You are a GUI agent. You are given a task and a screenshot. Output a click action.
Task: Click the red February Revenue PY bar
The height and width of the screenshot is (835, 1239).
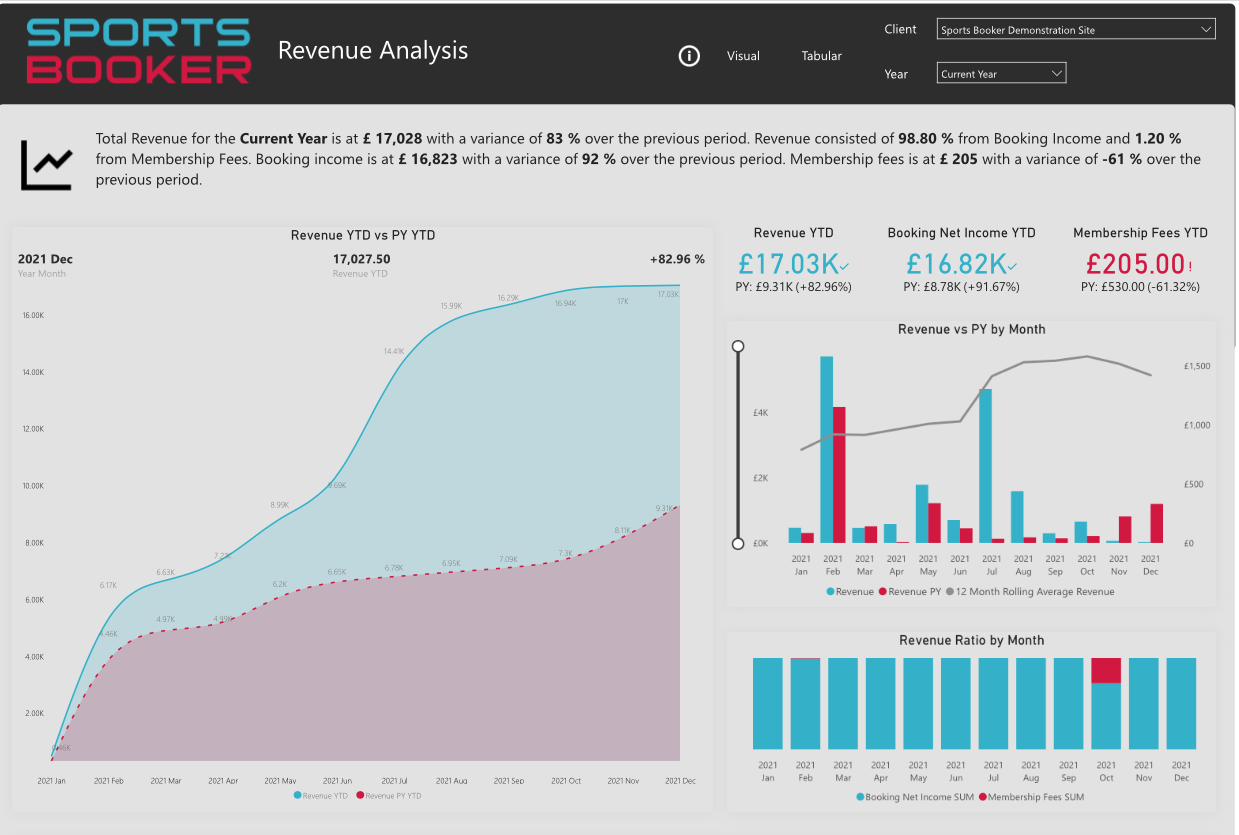[839, 475]
